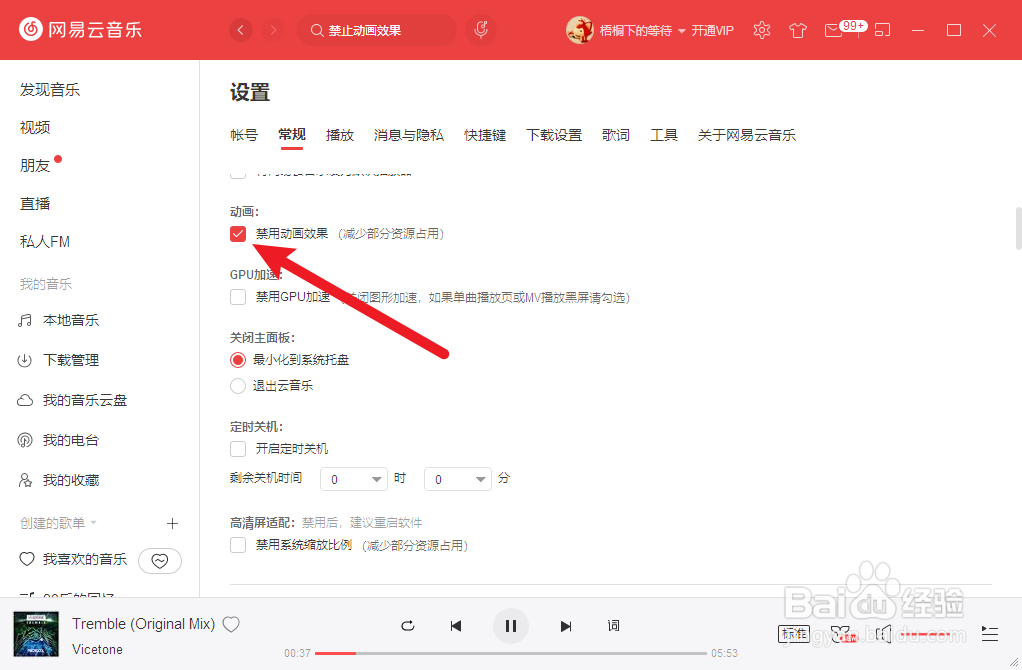The width and height of the screenshot is (1022, 670).
Task: Enable 开启定时关机 checkbox
Action: tap(238, 449)
